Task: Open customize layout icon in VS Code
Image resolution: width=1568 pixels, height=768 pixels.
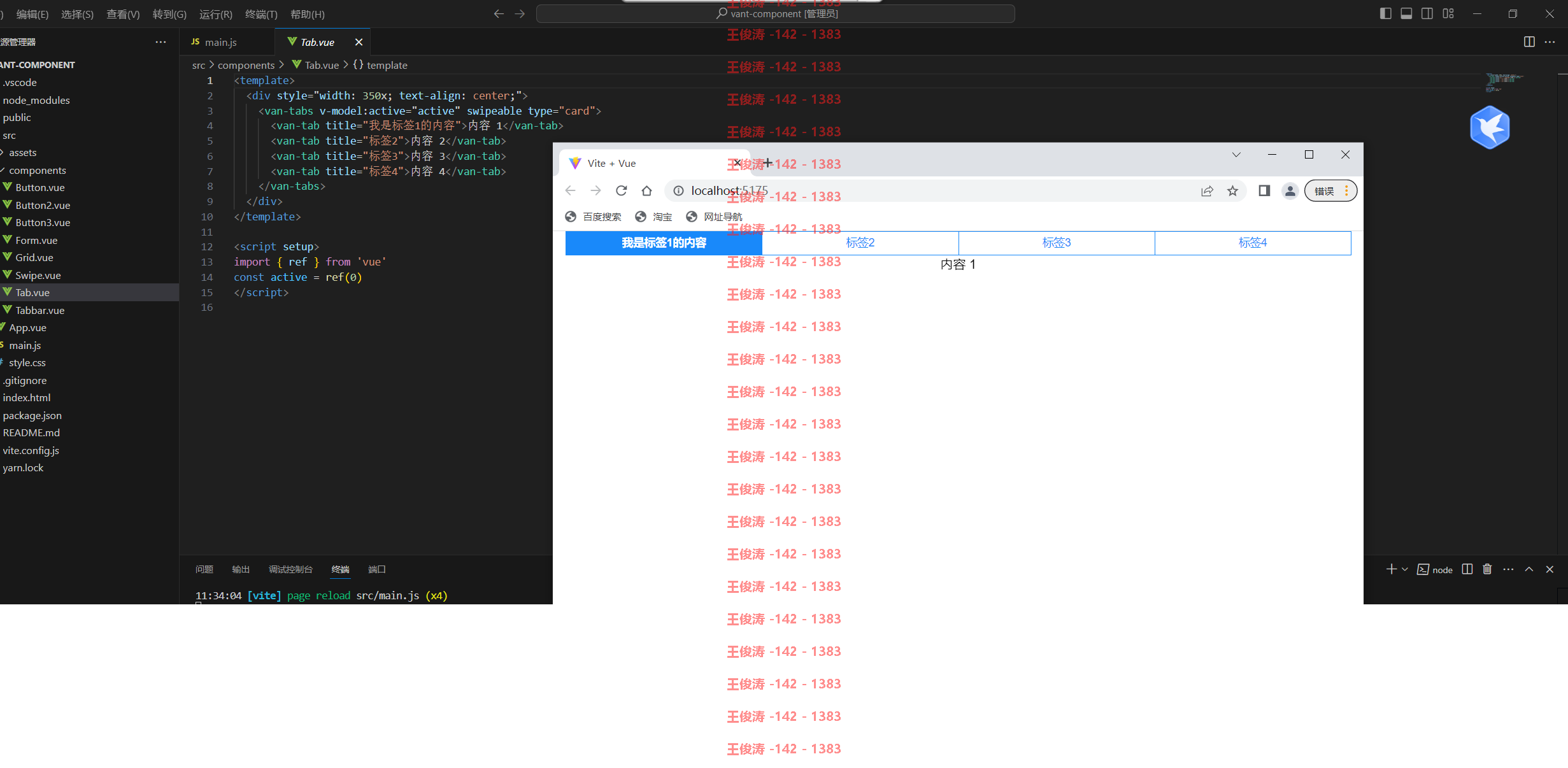Action: click(1448, 13)
